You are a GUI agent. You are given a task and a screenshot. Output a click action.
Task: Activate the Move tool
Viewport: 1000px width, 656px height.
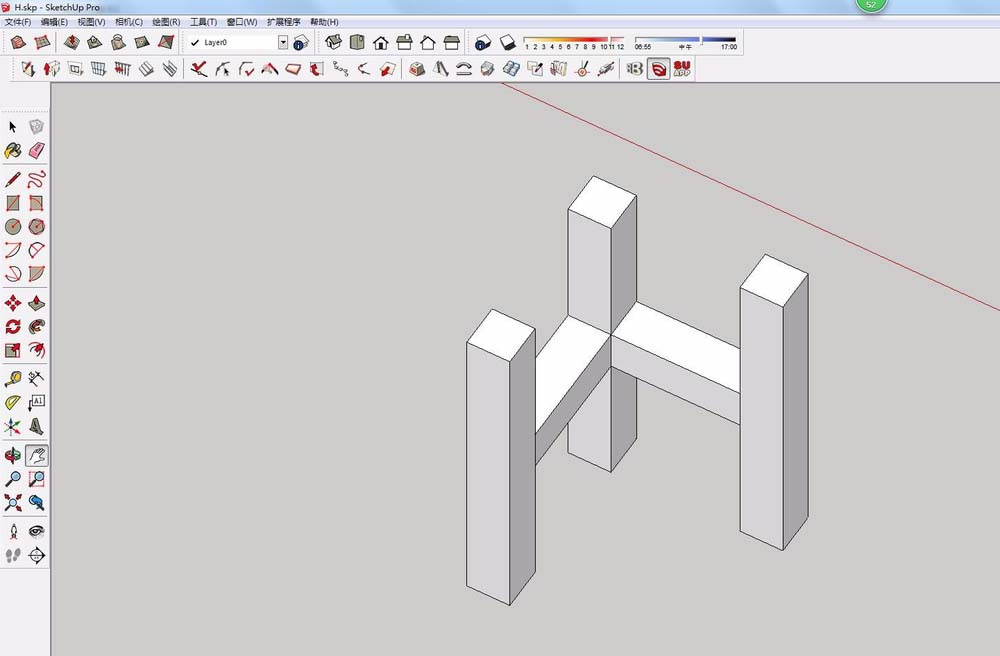[x=13, y=302]
